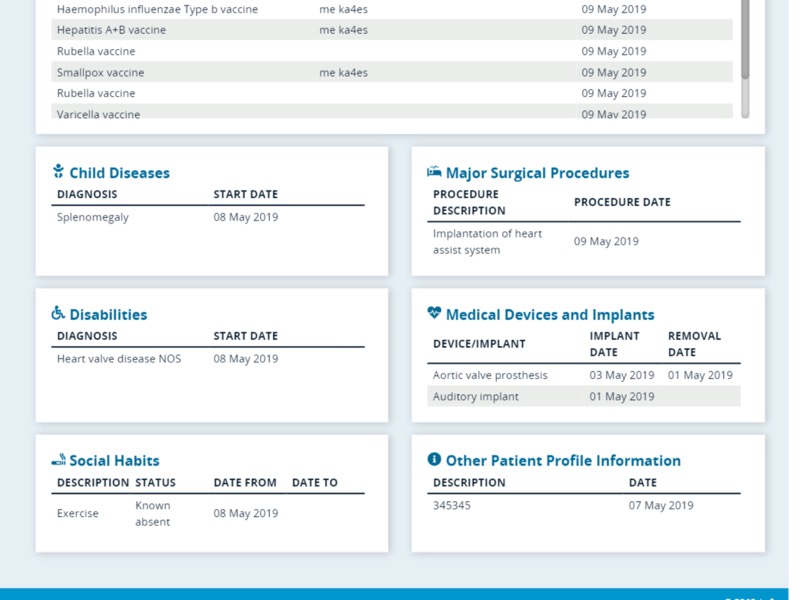Click DESCRIPTION header in Other Patient Profile
The width and height of the screenshot is (800, 600).
click(469, 483)
